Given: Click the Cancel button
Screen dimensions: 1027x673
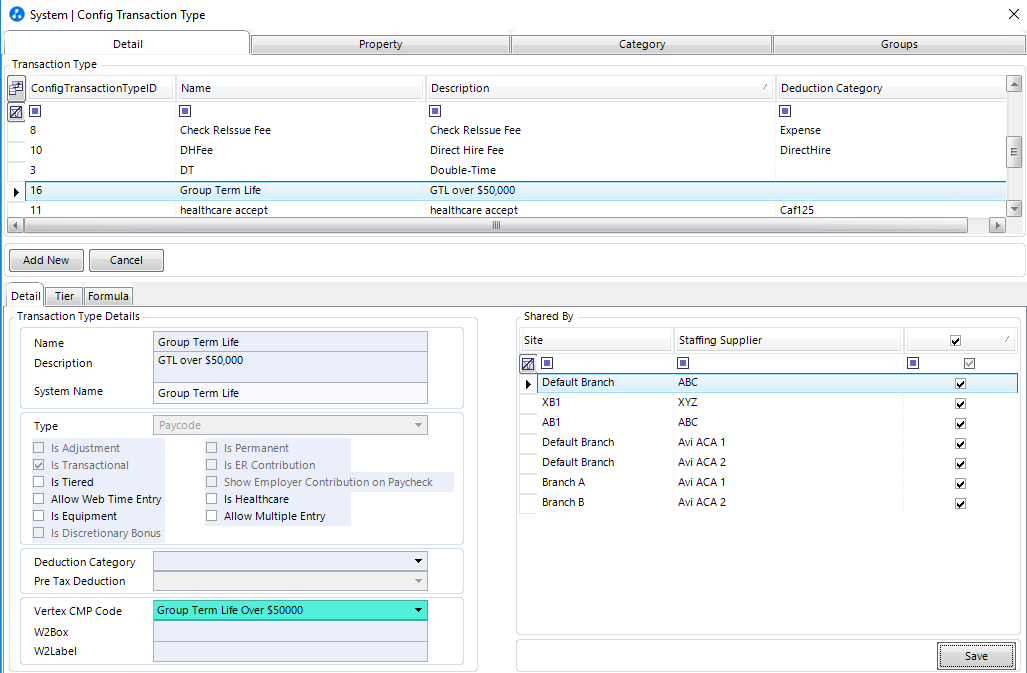Looking at the screenshot, I should coord(126,260).
